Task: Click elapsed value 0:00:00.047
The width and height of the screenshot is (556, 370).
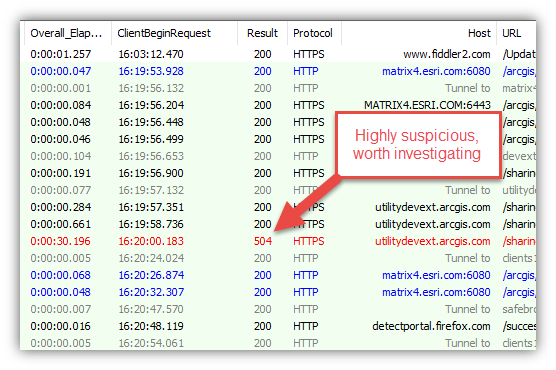Action: (x=61, y=71)
